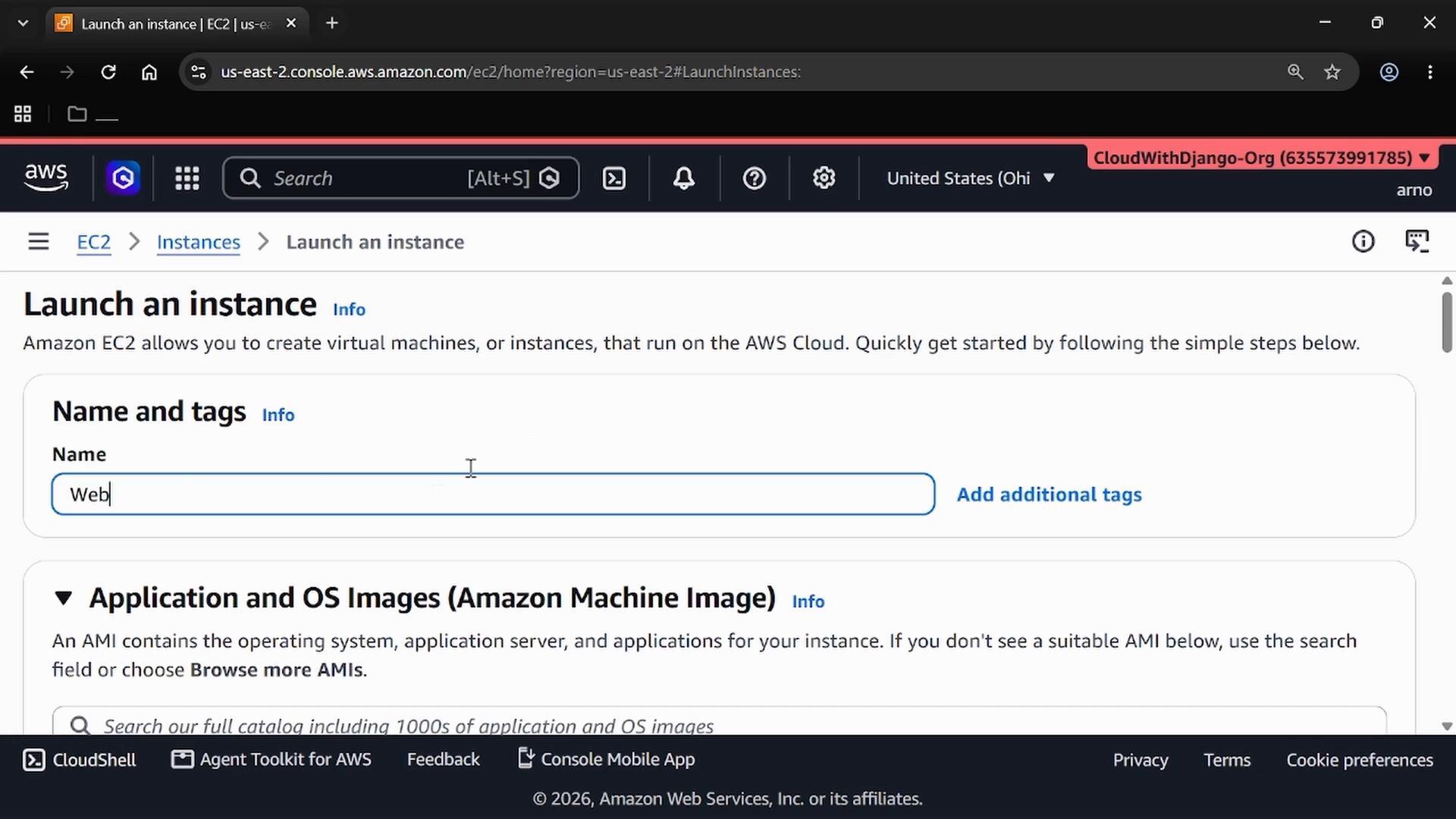Open Chrome's three-dot menu
The image size is (1456, 819).
click(x=1430, y=72)
